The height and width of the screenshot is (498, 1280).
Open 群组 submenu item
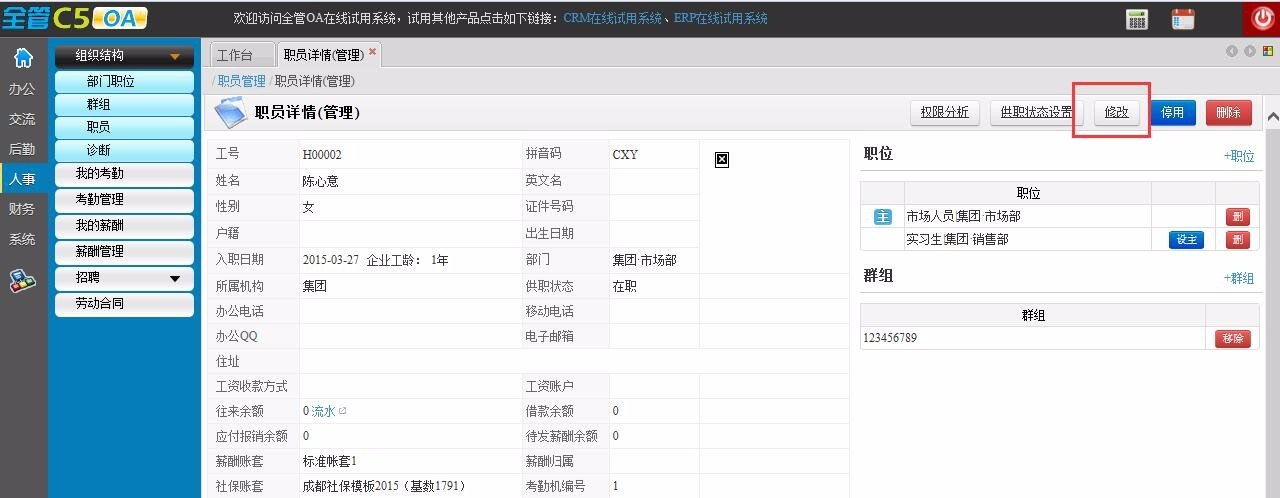pos(125,105)
